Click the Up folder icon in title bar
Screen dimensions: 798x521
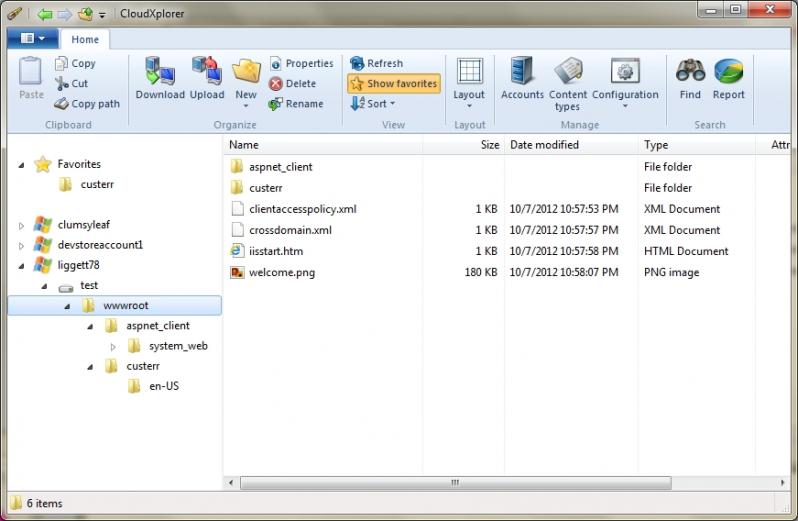click(x=85, y=14)
